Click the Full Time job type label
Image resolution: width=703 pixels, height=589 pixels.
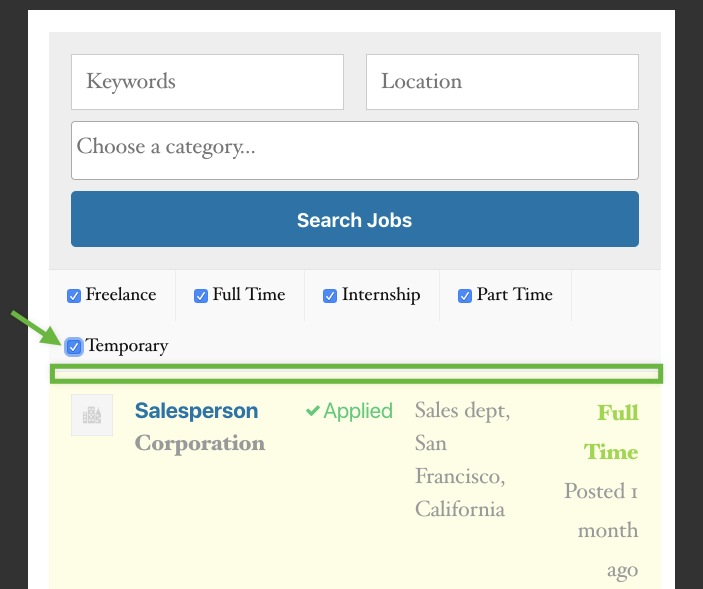tap(611, 432)
